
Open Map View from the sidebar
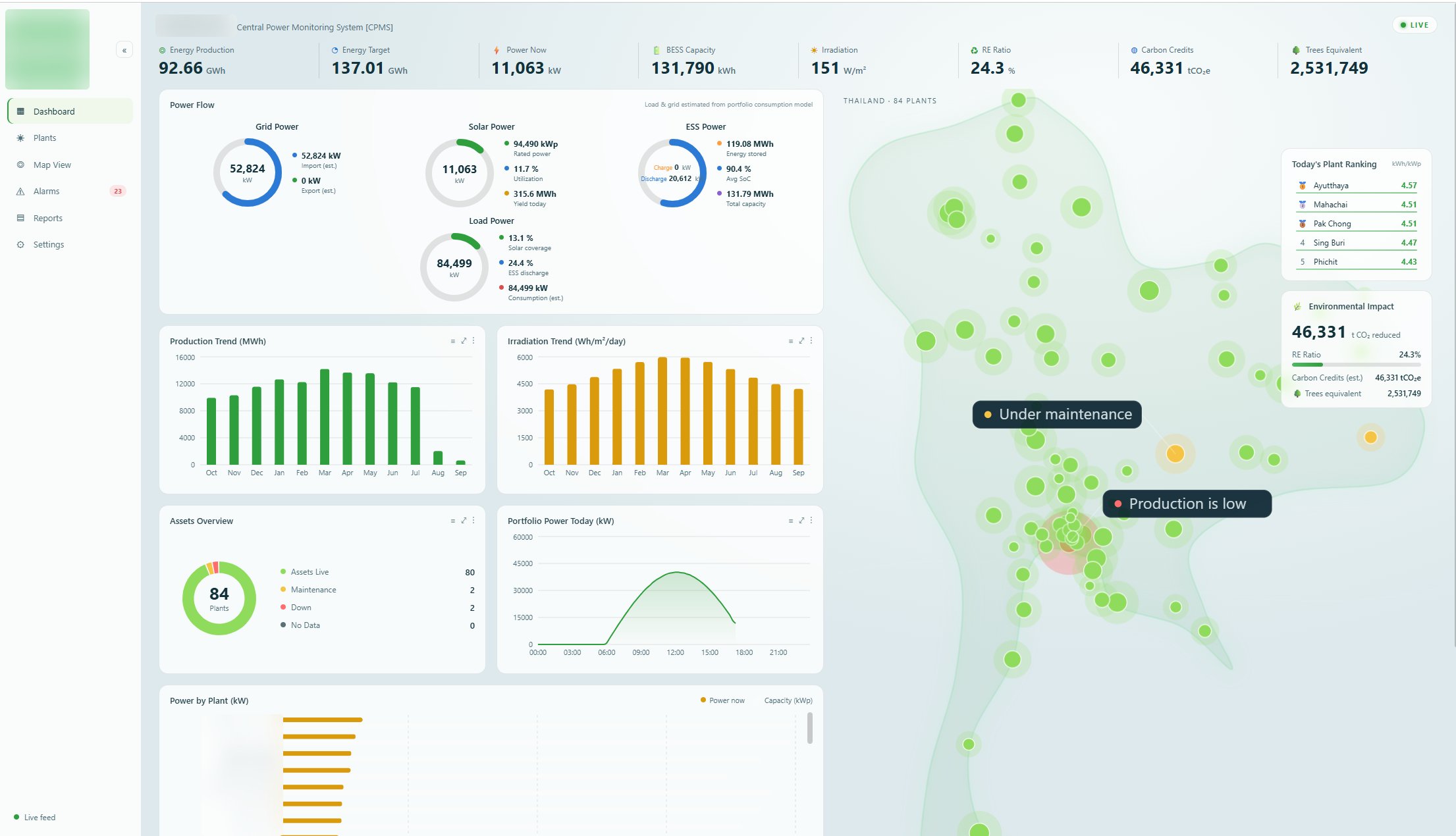(x=70, y=165)
